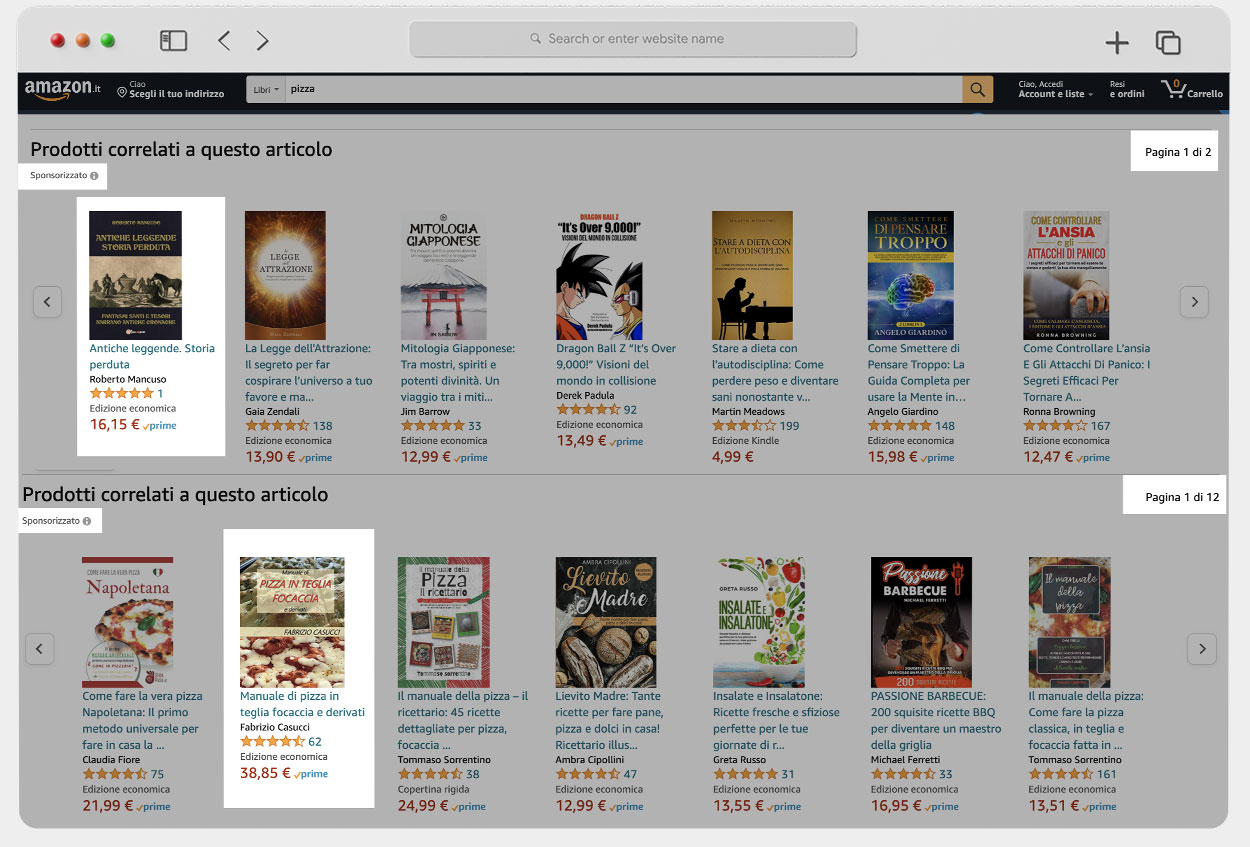This screenshot has width=1250, height=847.
Task: Open the Carrello shopping cart icon
Action: point(1192,89)
